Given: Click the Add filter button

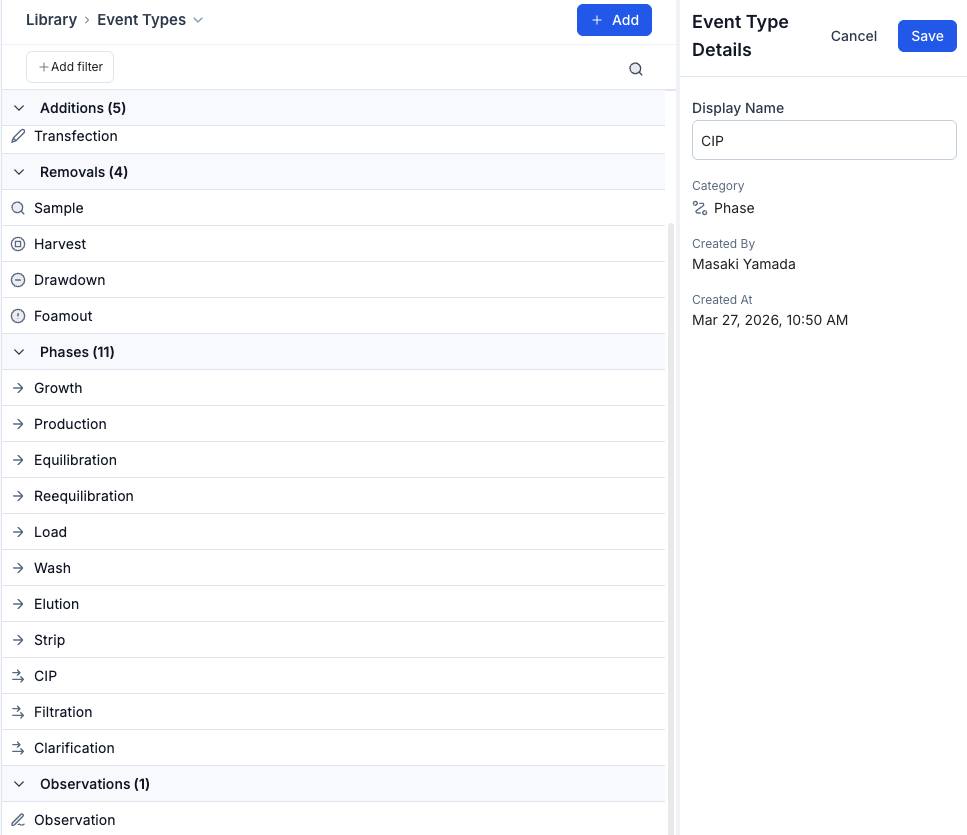Looking at the screenshot, I should coord(70,67).
